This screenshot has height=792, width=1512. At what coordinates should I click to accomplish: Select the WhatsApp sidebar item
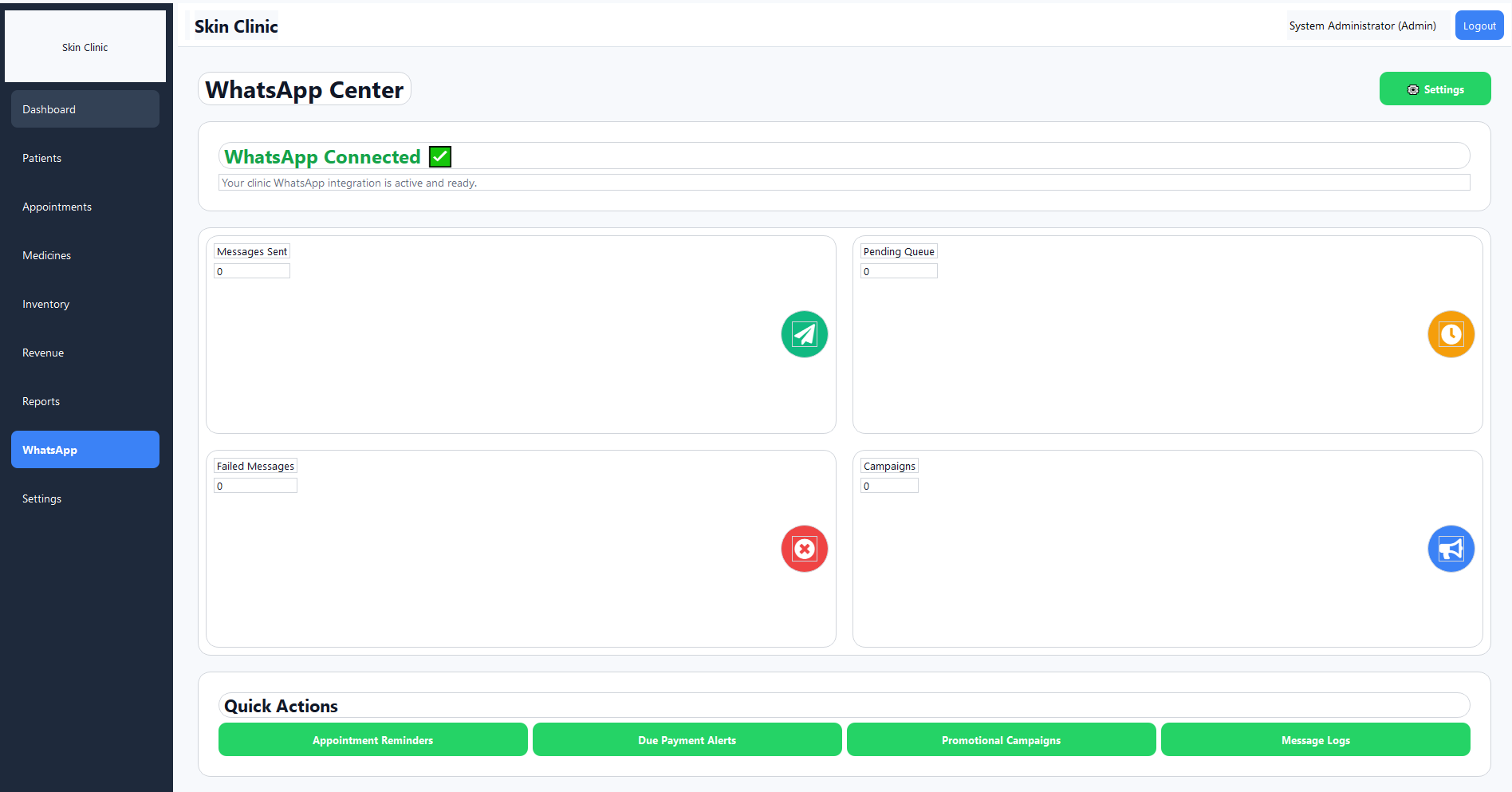(85, 450)
